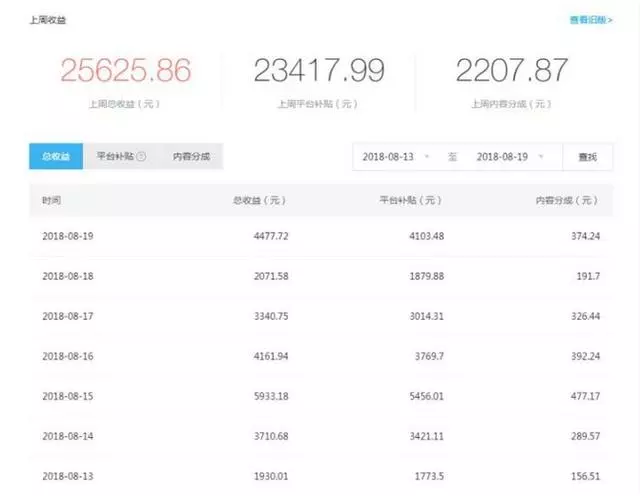Switch to the 内容分成 tab
Image resolution: width=640 pixels, height=496 pixels.
point(191,156)
